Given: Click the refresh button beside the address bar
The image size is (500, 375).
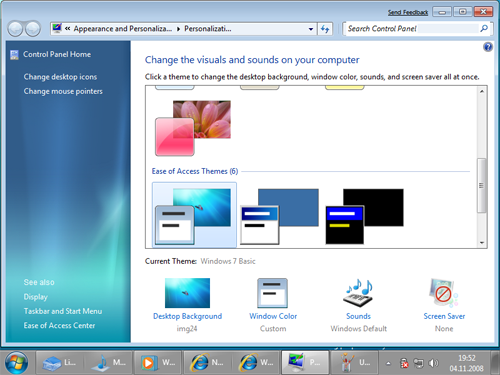Looking at the screenshot, I should coord(325,29).
